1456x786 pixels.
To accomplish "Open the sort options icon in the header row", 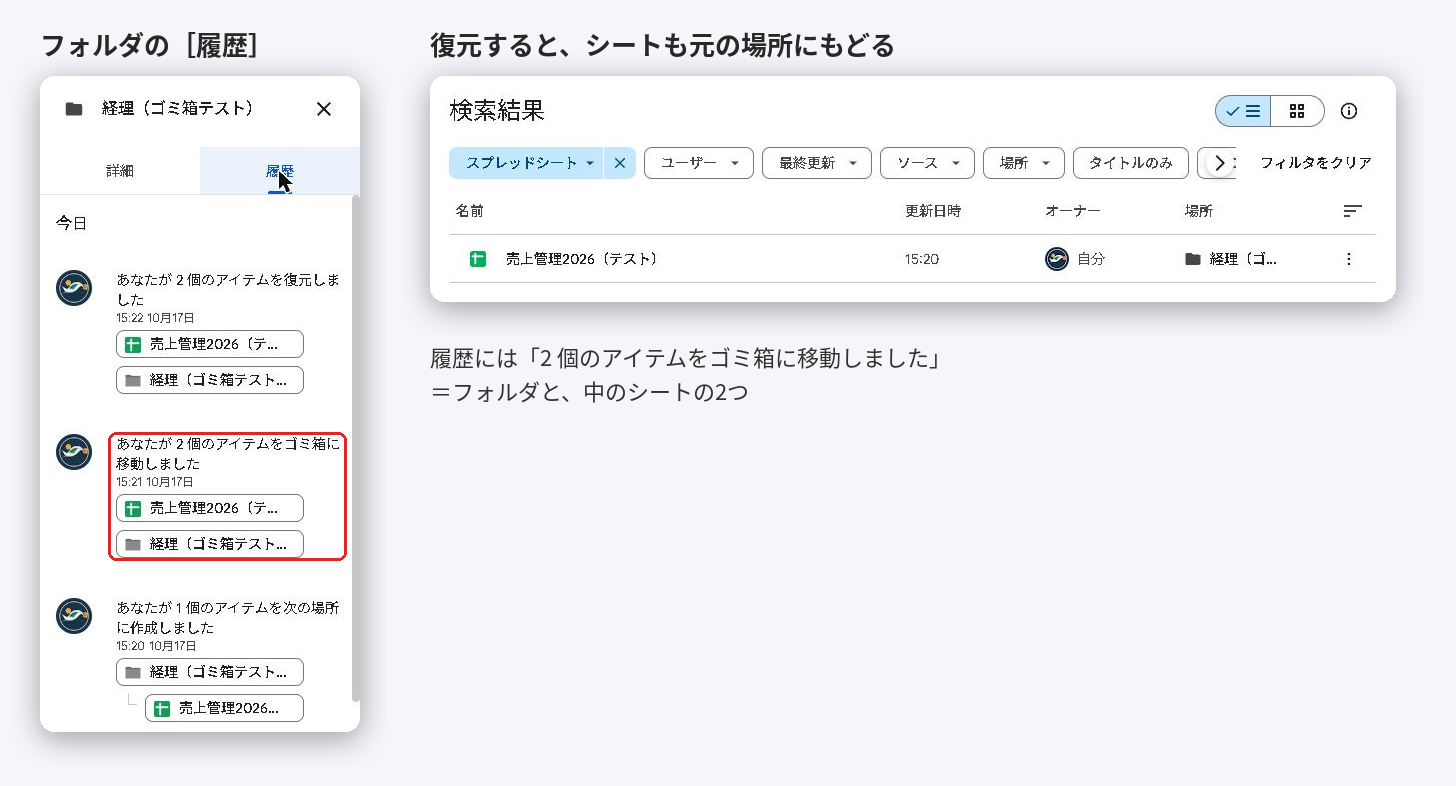I will click(1352, 211).
